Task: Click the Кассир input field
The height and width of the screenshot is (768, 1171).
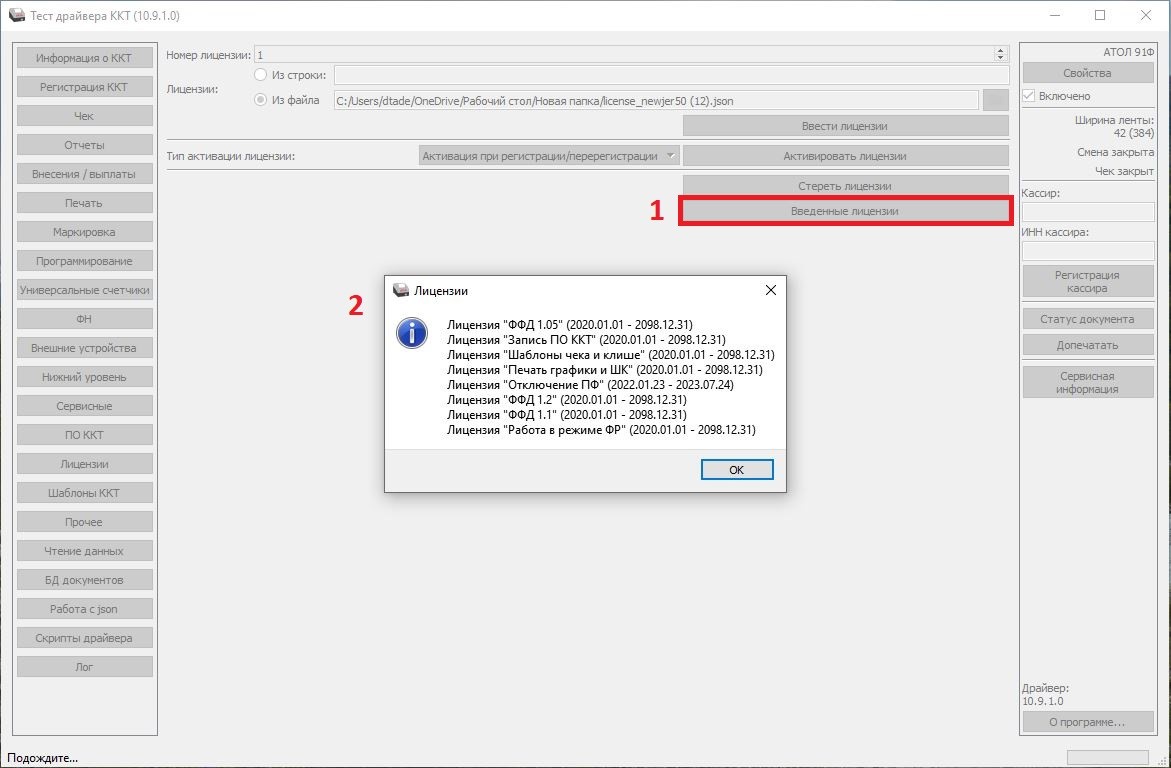Action: pos(1087,212)
